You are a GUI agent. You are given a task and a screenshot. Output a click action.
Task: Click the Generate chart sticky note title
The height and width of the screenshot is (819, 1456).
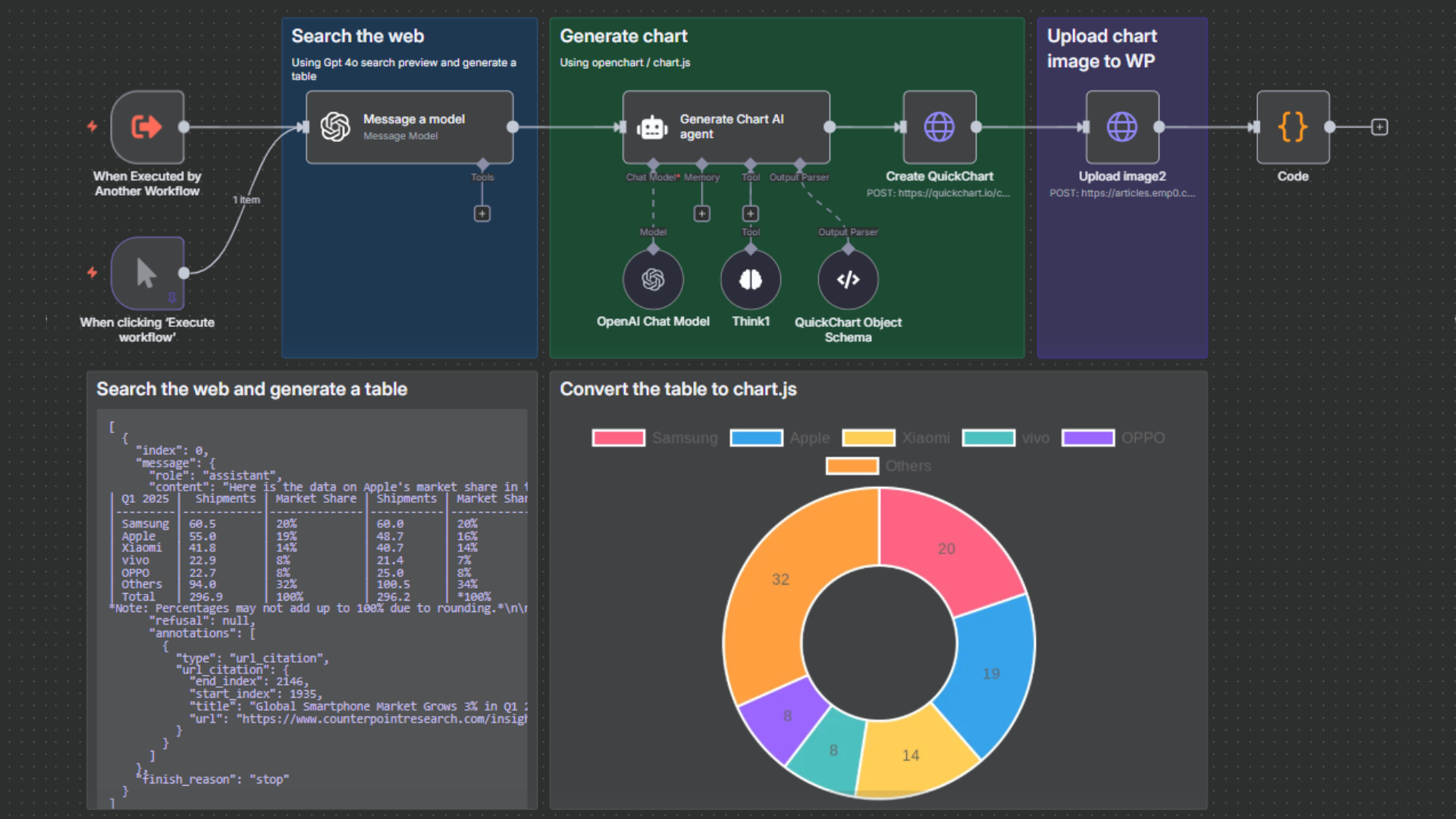(x=623, y=36)
